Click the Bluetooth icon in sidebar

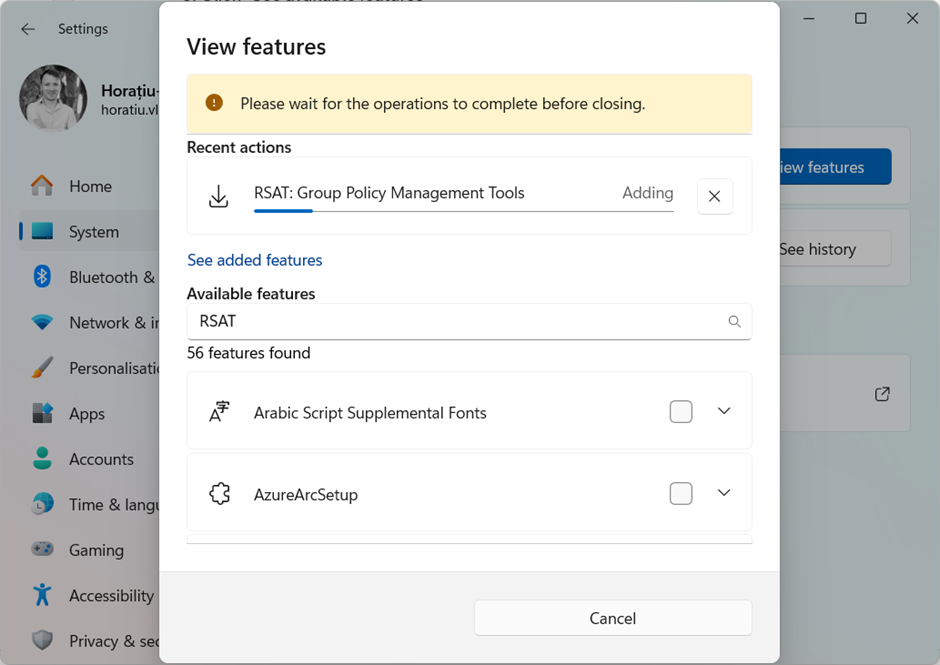tap(42, 277)
